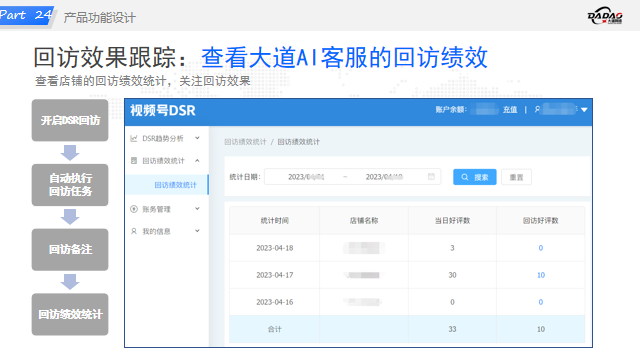Click the calendar icon in date range

pos(431,176)
